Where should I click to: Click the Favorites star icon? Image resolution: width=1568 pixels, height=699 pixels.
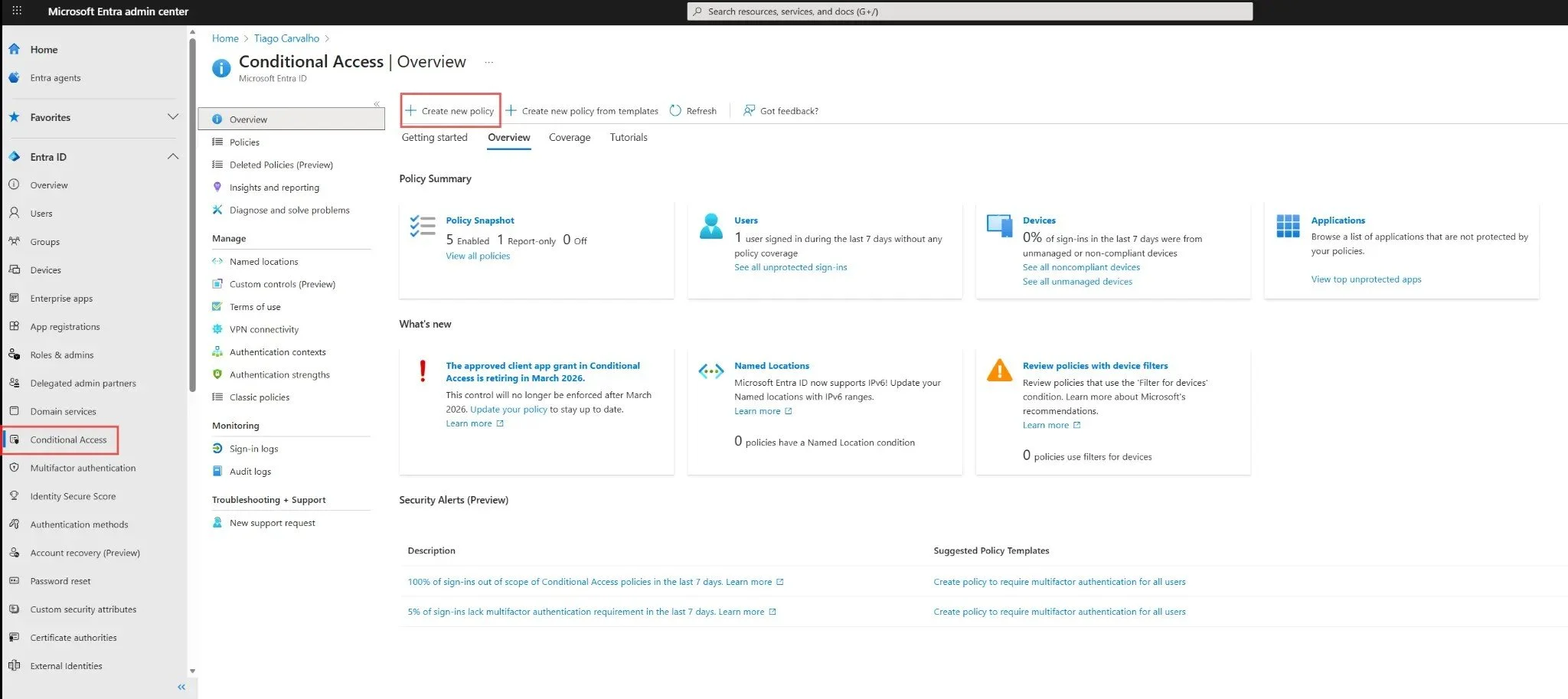coord(14,117)
